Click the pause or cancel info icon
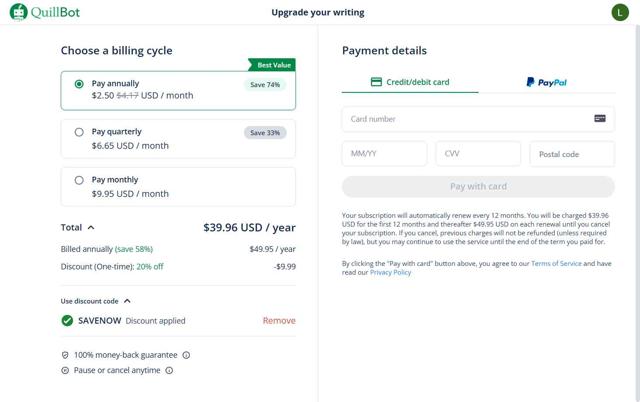The image size is (640, 402). pos(169,370)
